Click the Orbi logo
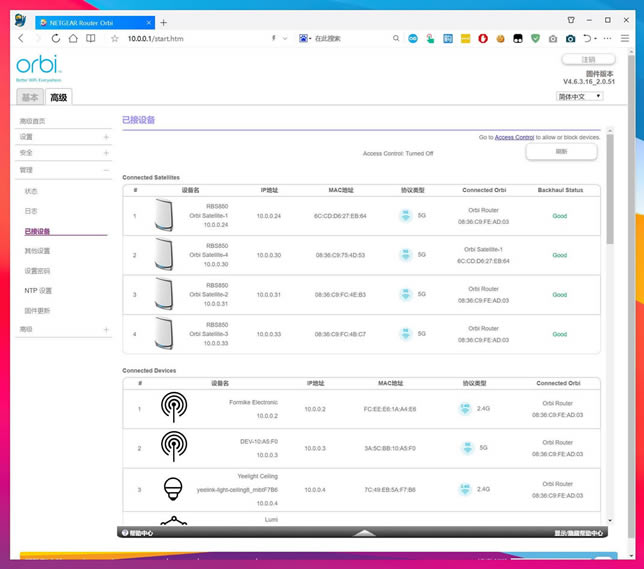Viewport: 644px width, 569px height. tap(39, 68)
